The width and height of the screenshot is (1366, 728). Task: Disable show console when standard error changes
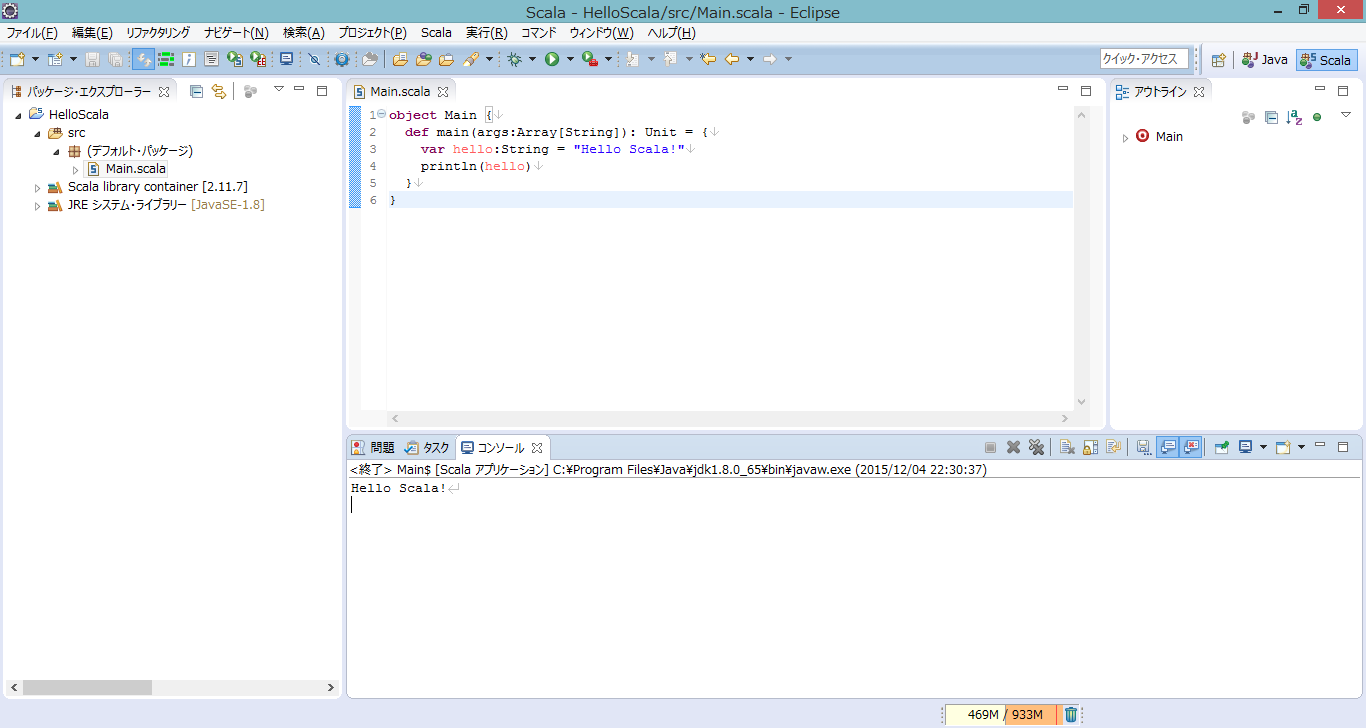pyautogui.click(x=1191, y=447)
